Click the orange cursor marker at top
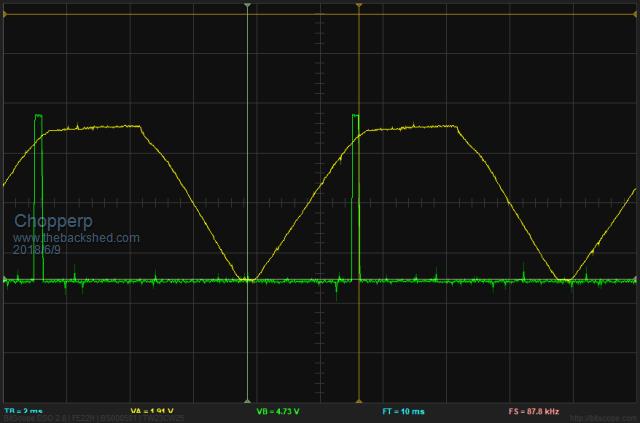The image size is (640, 423). pos(358,6)
